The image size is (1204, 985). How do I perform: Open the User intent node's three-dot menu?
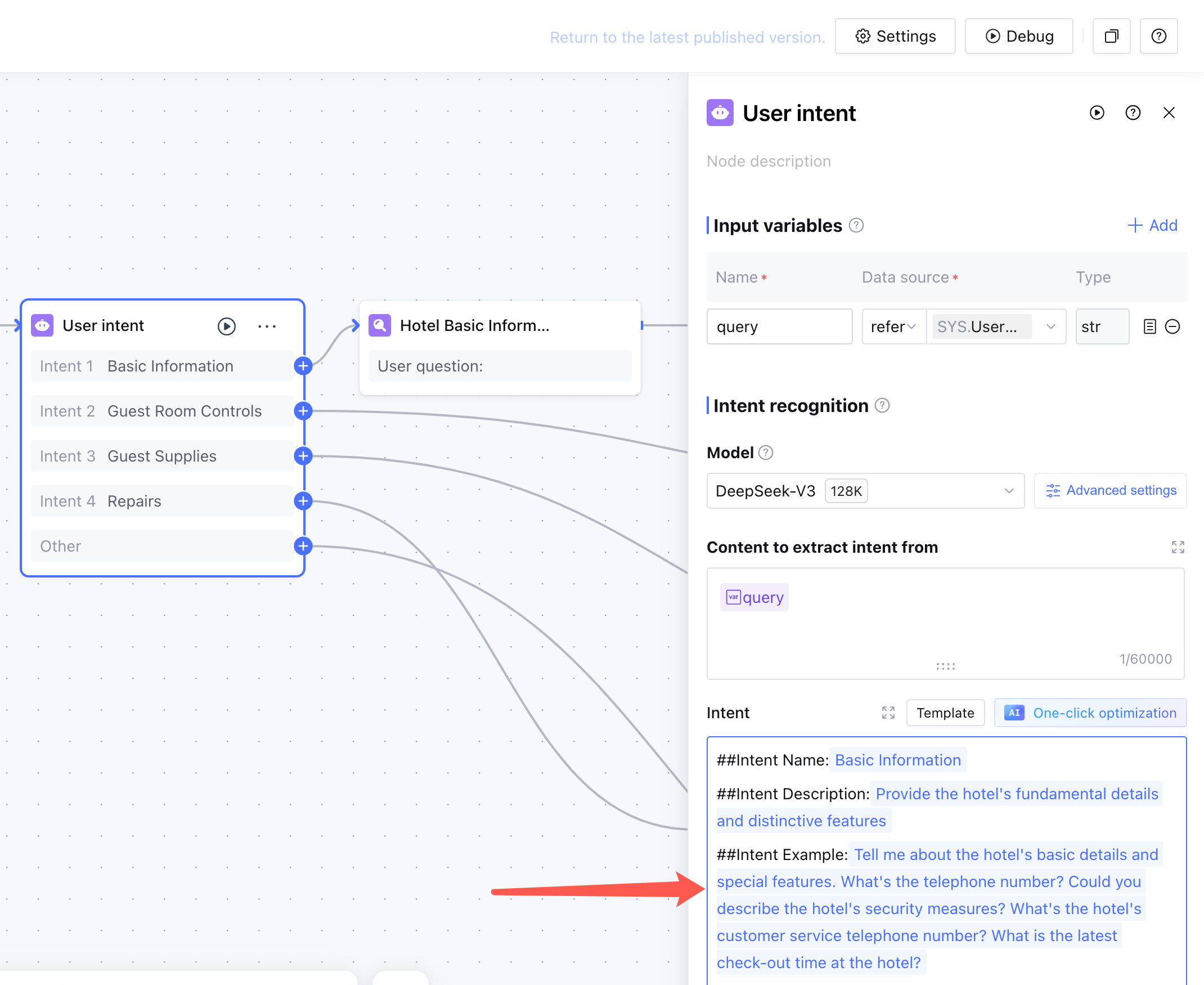click(267, 326)
